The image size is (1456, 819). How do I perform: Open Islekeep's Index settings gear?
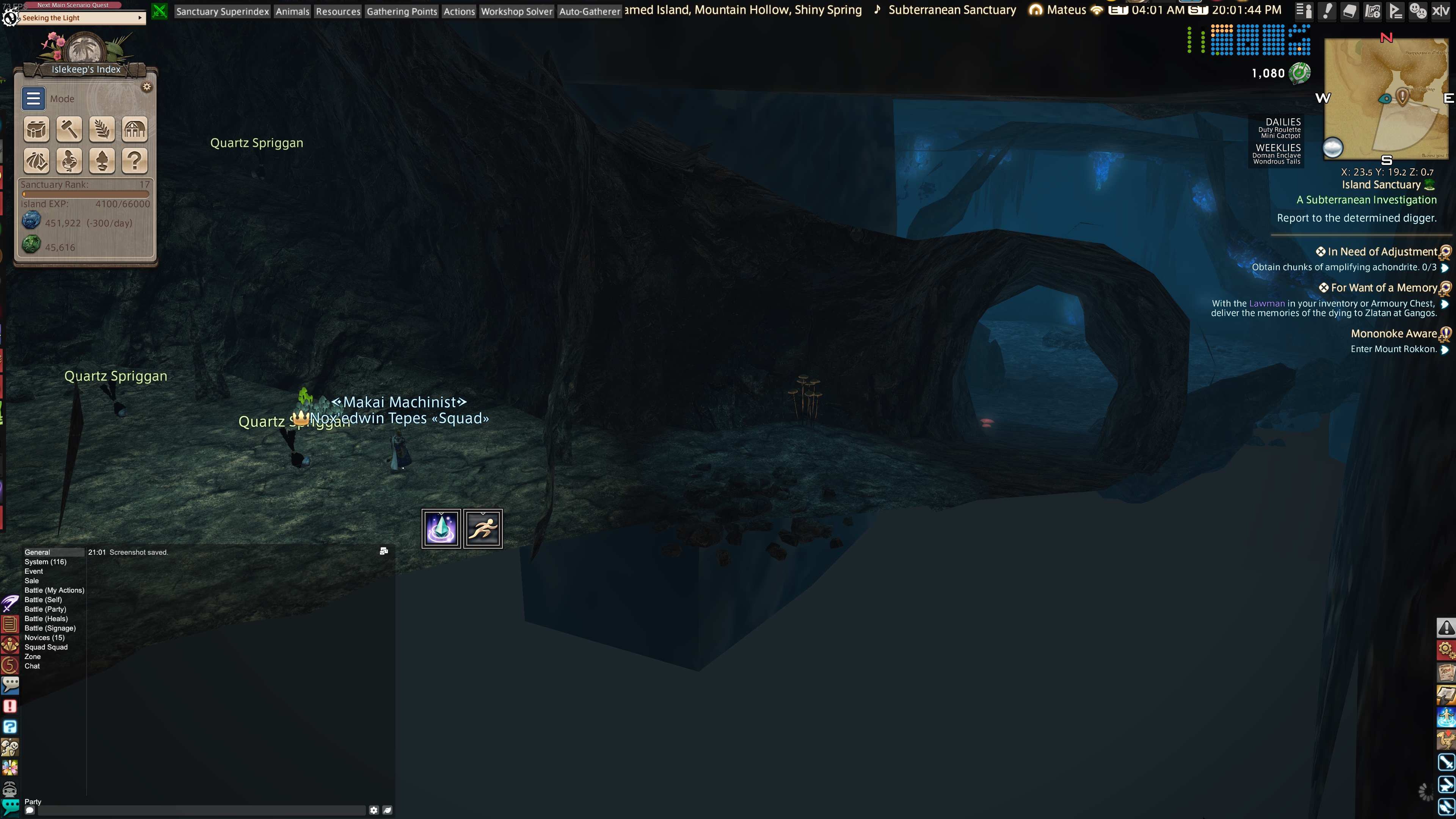click(x=147, y=86)
